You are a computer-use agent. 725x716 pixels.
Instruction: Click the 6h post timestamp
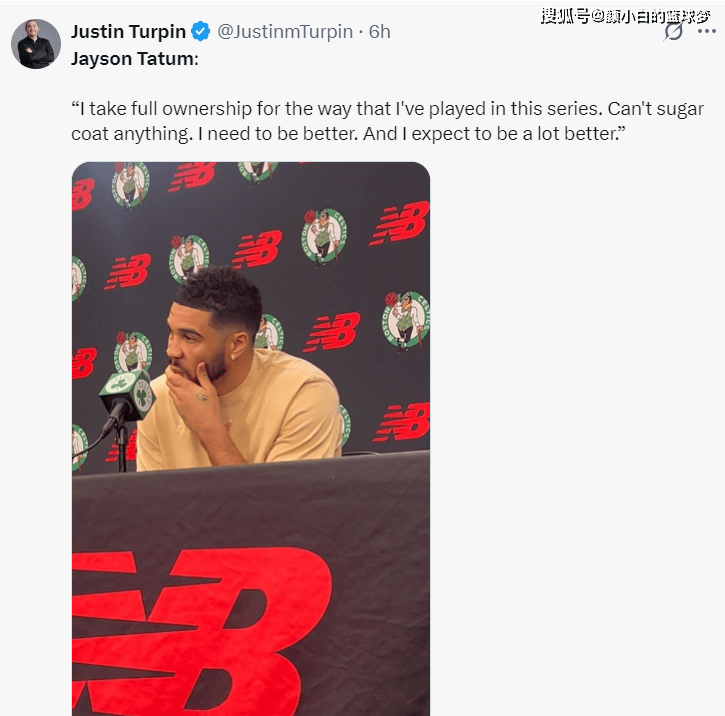point(380,31)
